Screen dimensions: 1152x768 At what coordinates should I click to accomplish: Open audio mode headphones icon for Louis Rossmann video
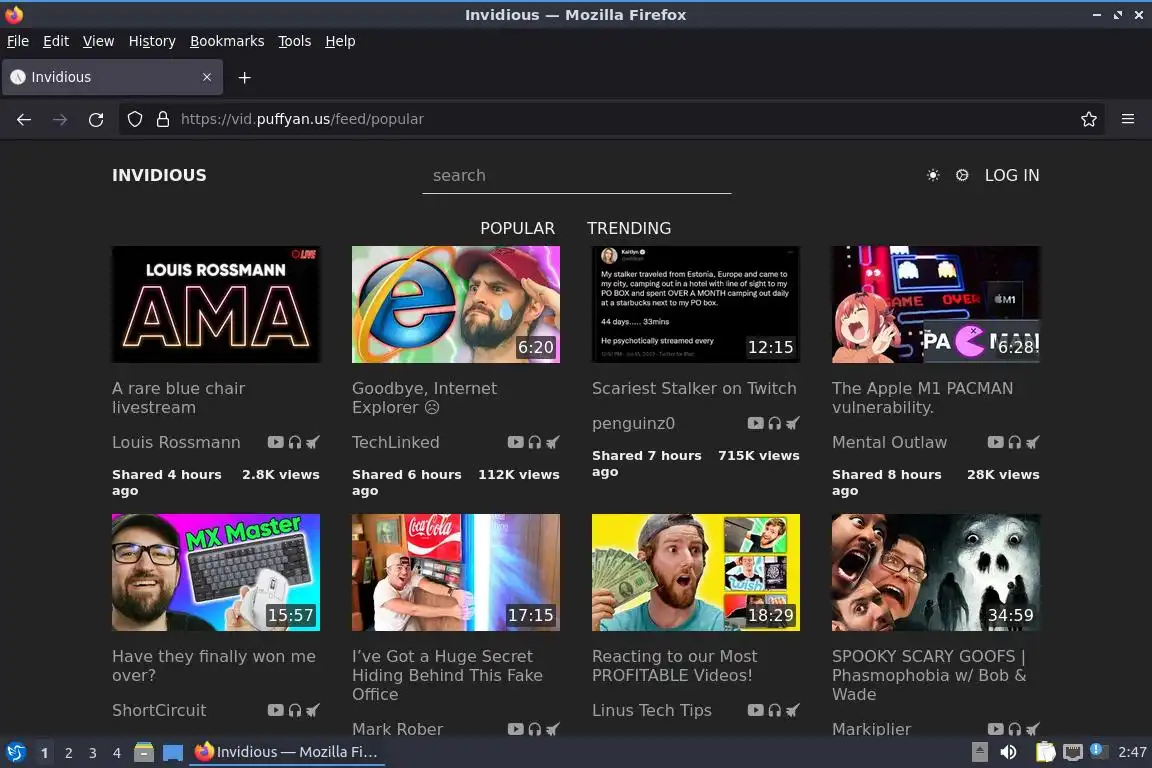(x=295, y=442)
